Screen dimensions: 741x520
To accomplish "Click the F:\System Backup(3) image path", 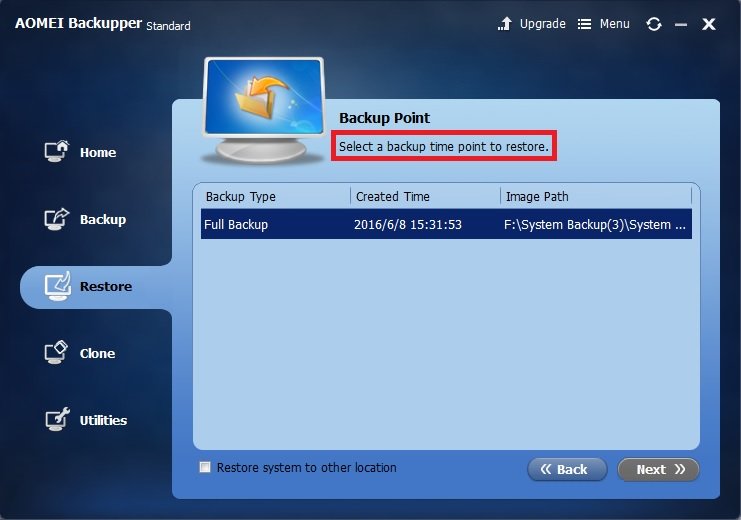I will click(595, 224).
